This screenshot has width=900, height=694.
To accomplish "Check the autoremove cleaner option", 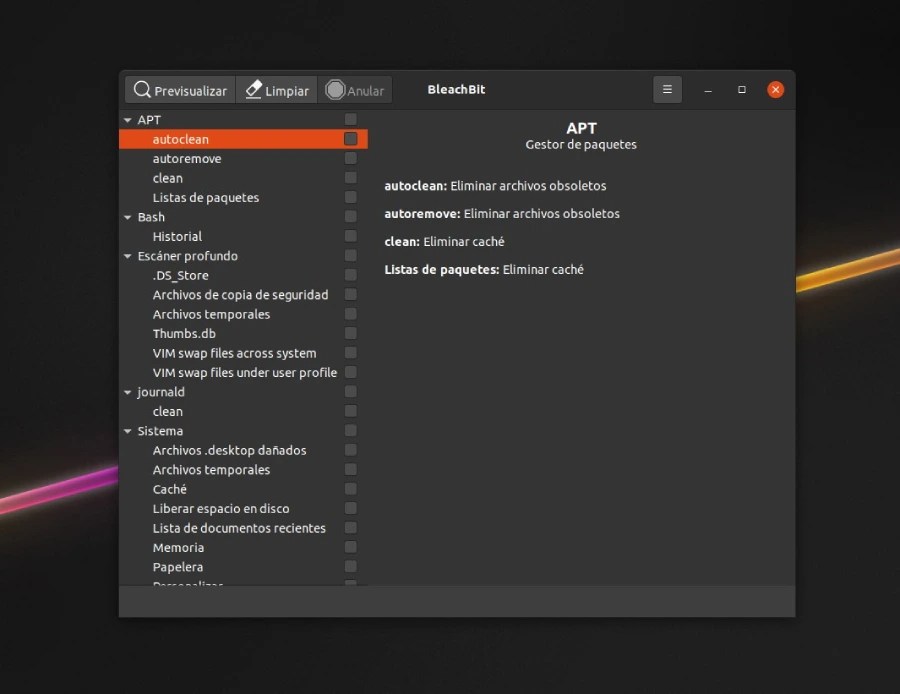I will [x=351, y=158].
